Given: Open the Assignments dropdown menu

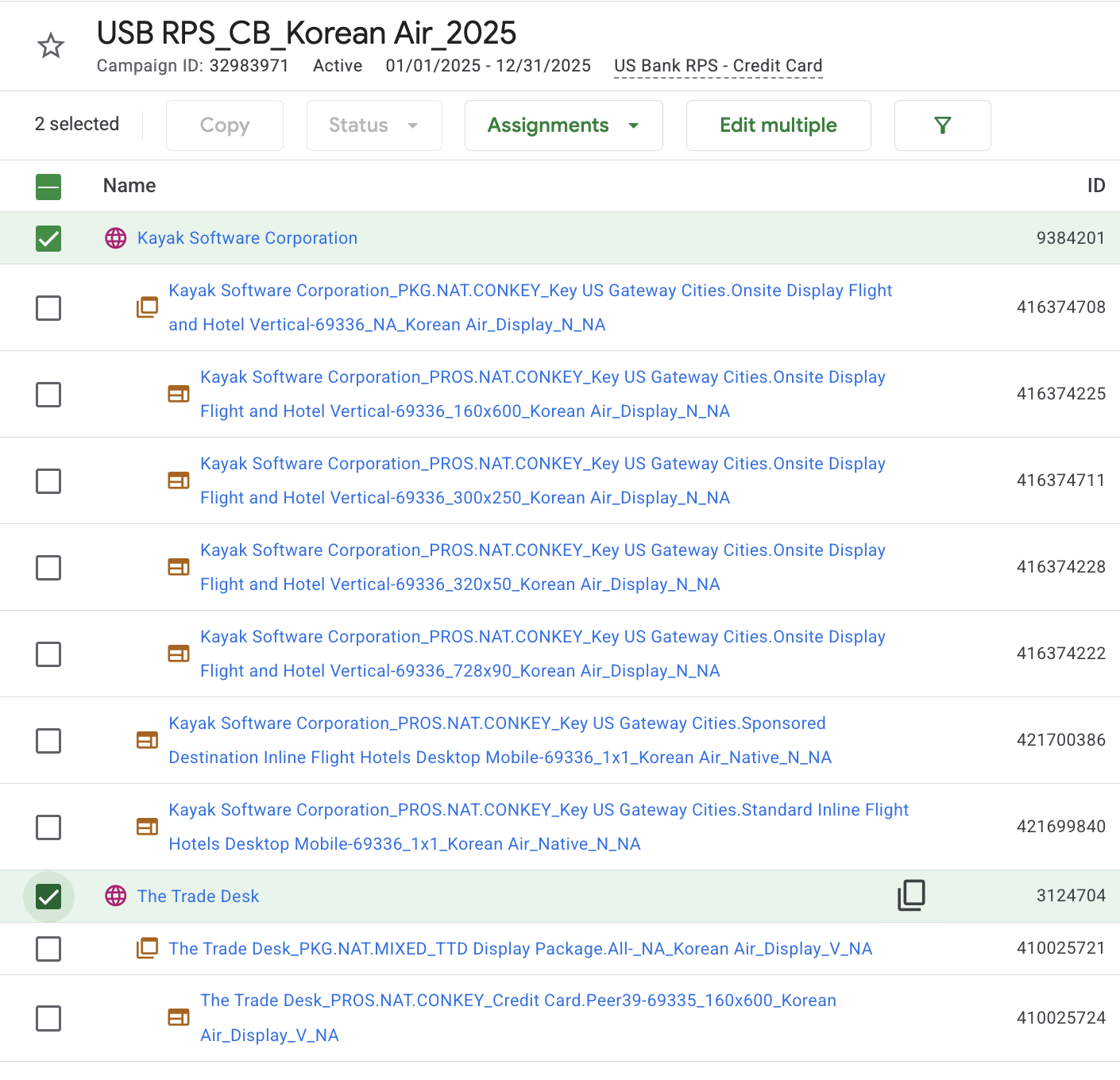Looking at the screenshot, I should point(563,125).
